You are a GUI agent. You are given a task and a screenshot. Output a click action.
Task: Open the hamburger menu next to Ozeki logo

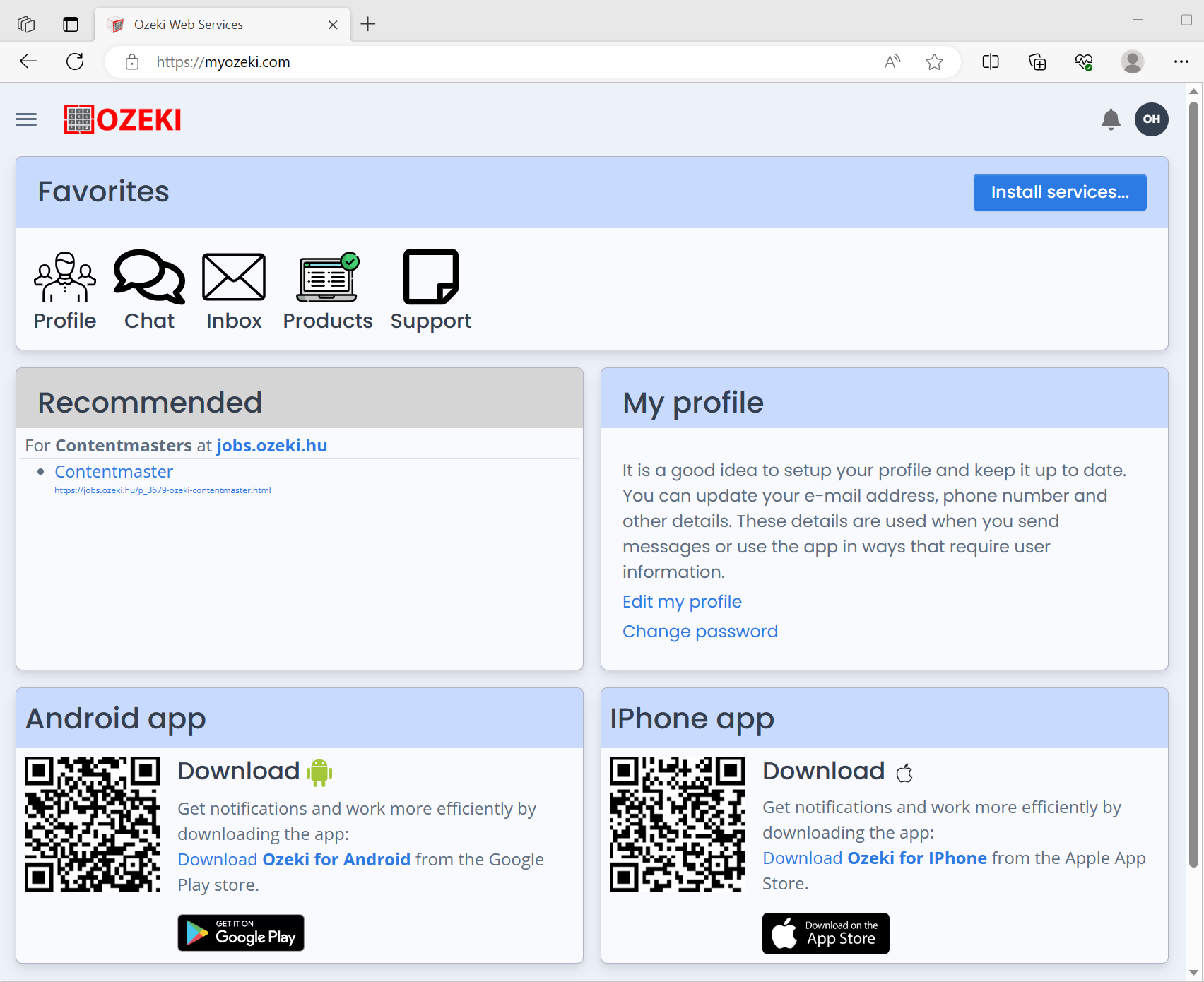26,119
